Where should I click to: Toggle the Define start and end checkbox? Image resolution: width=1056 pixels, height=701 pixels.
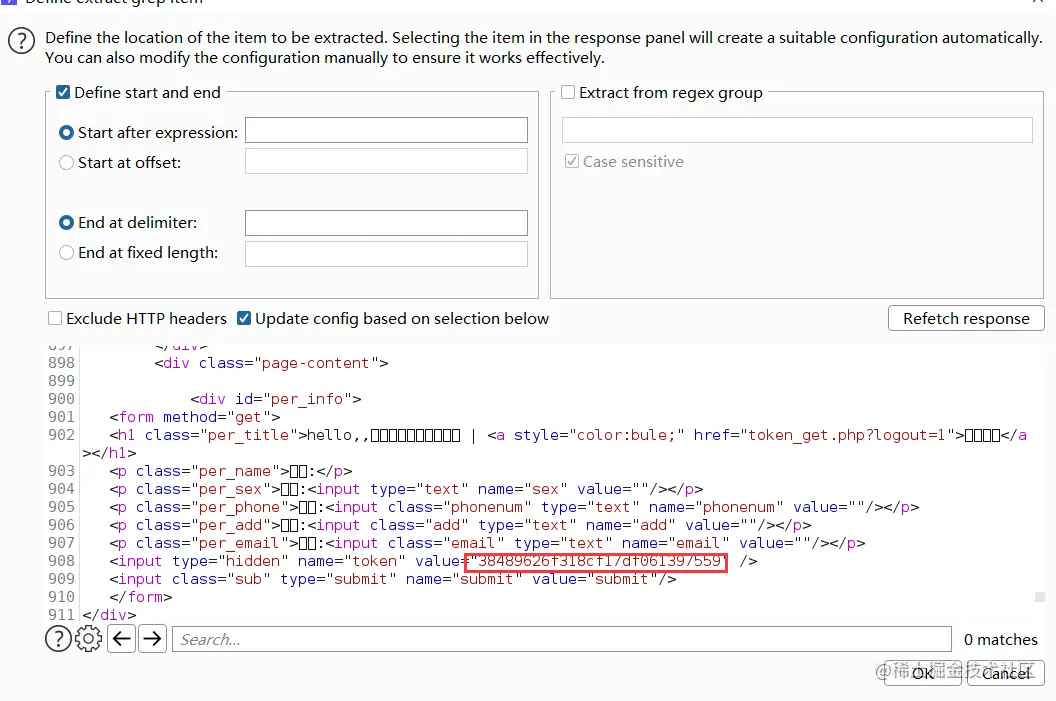(x=64, y=92)
